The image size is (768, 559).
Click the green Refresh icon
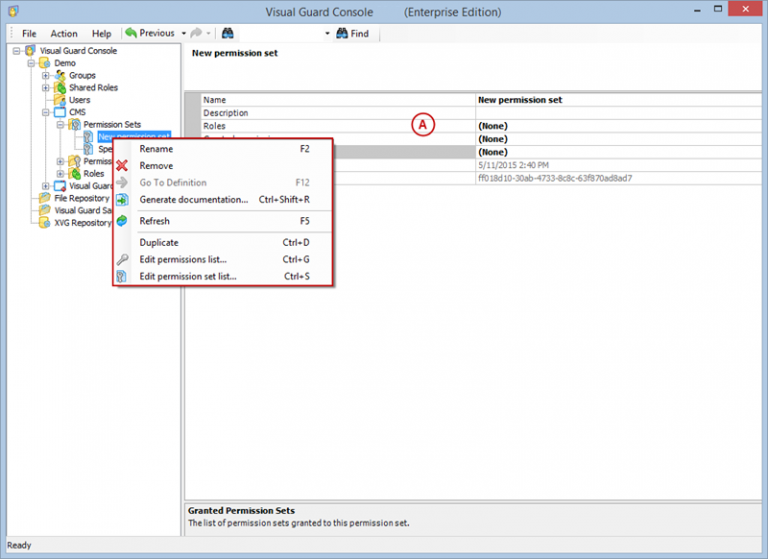tap(122, 221)
